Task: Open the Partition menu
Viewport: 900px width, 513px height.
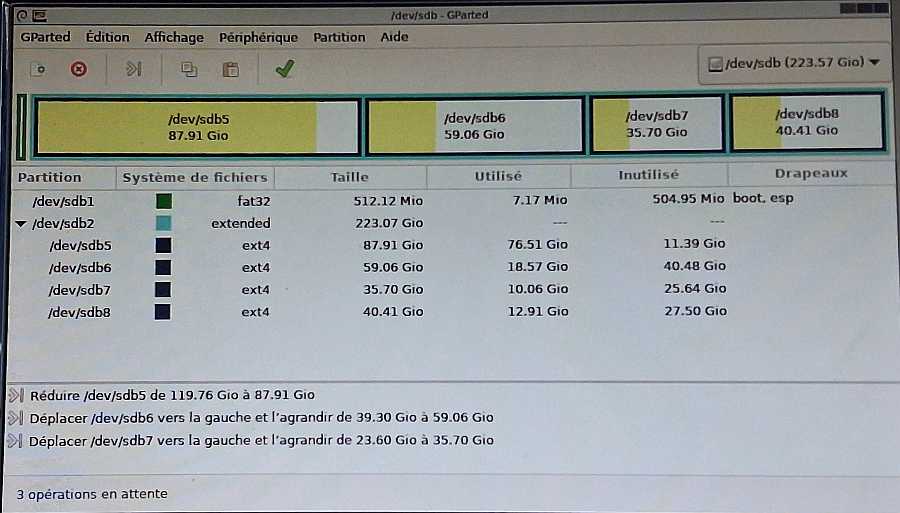Action: point(339,37)
